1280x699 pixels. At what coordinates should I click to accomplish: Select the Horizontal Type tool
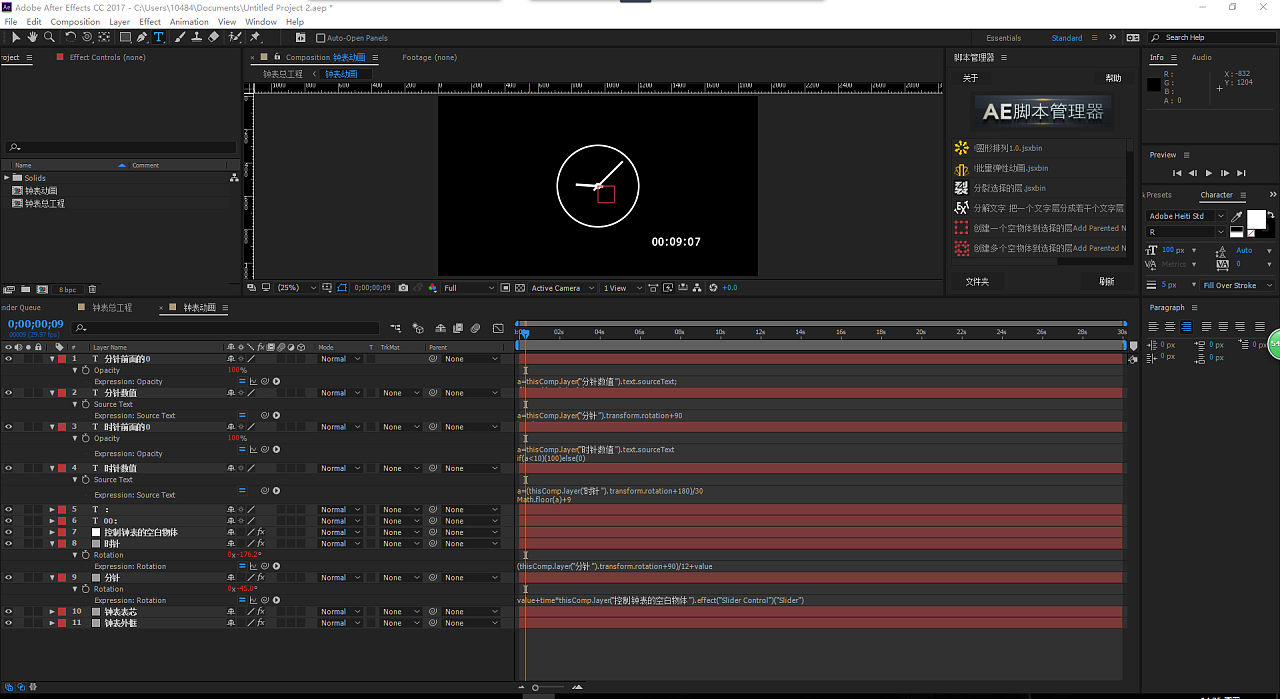click(158, 37)
